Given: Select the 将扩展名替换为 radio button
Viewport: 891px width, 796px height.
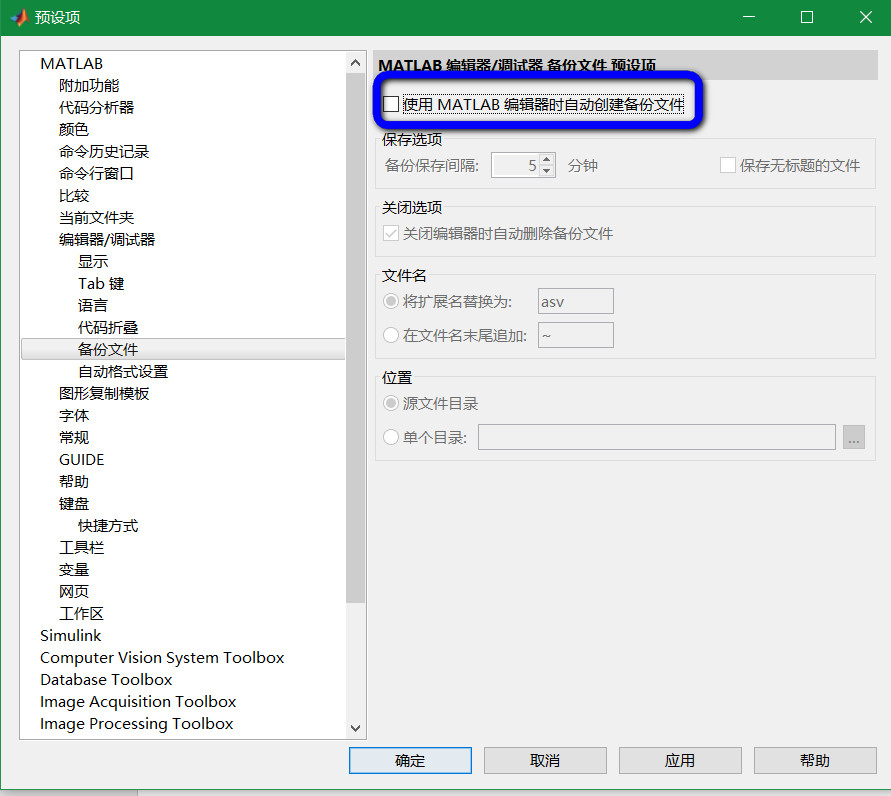Looking at the screenshot, I should coord(390,301).
